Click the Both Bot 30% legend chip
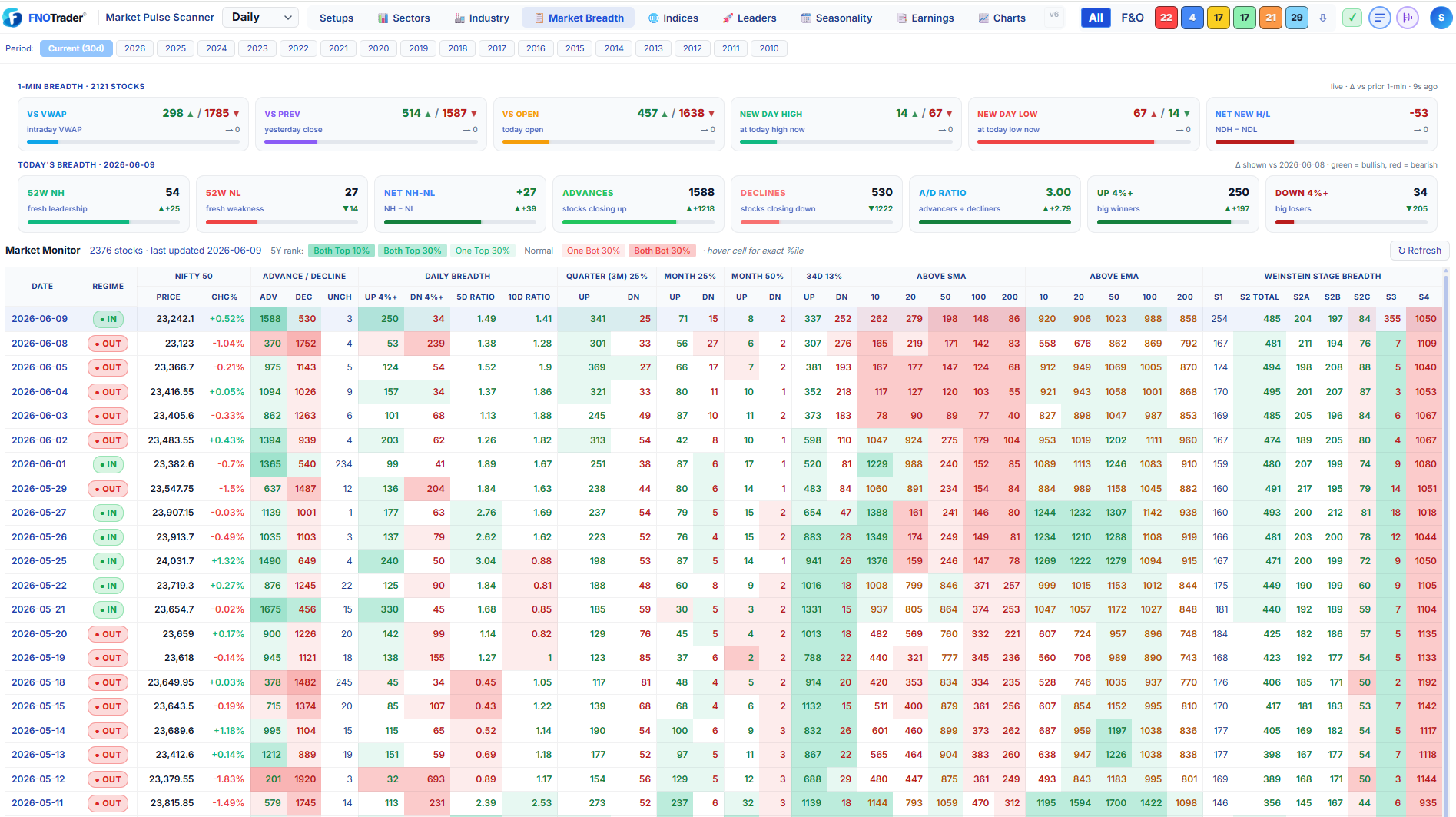Viewport: 1456px width, 817px height. tap(662, 251)
